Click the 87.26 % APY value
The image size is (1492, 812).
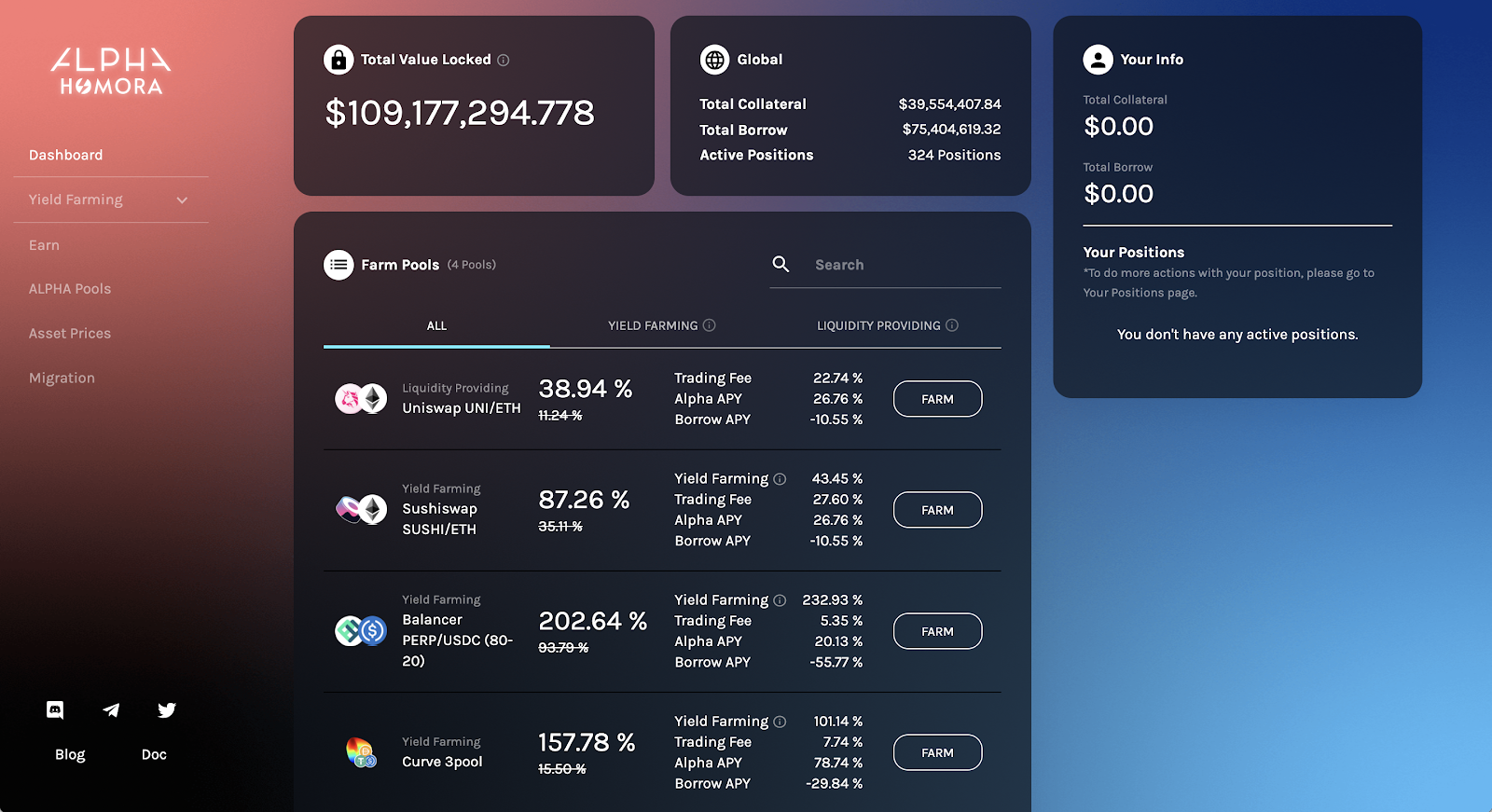tap(584, 500)
